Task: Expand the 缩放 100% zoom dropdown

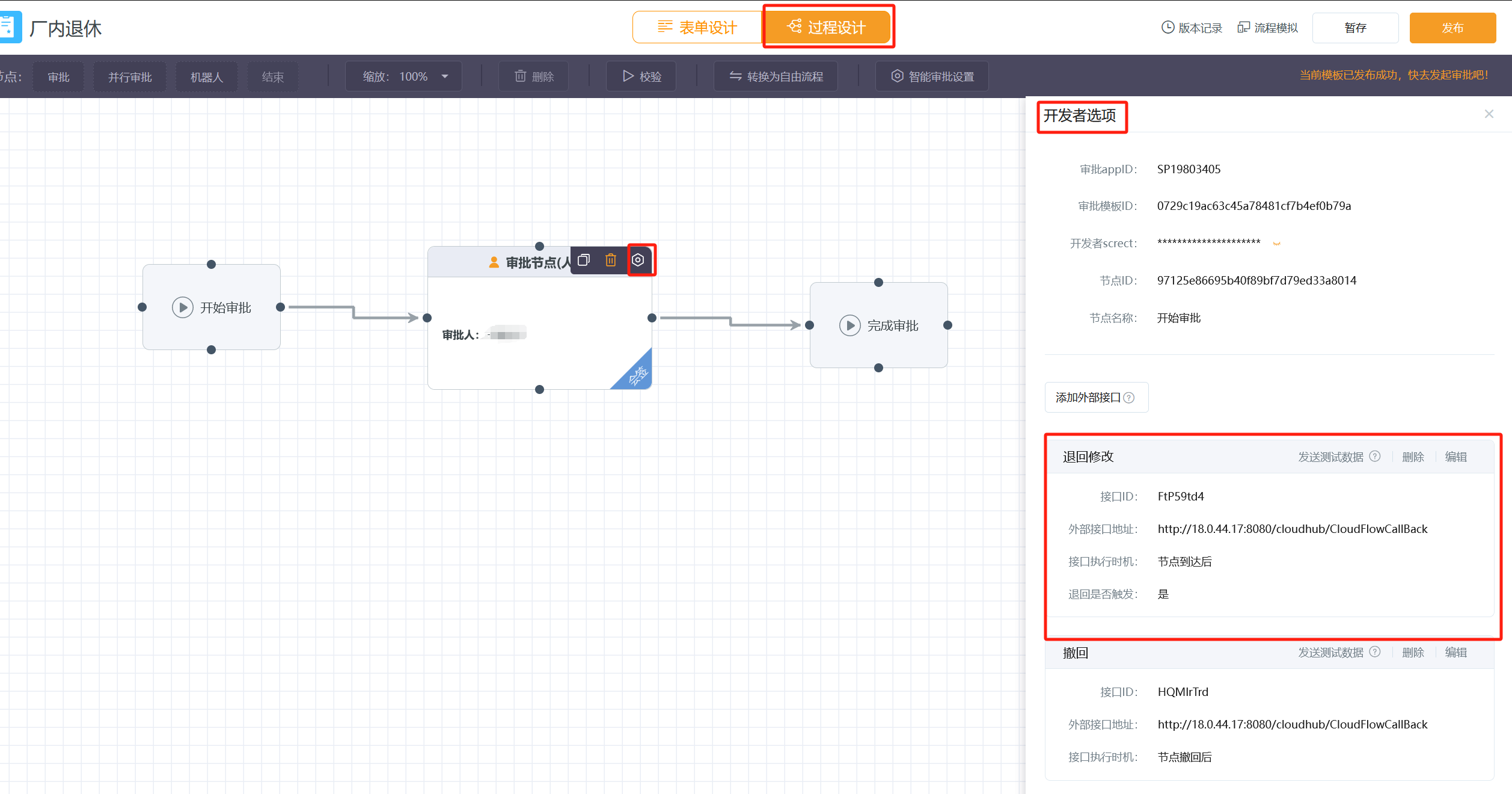Action: (x=445, y=76)
